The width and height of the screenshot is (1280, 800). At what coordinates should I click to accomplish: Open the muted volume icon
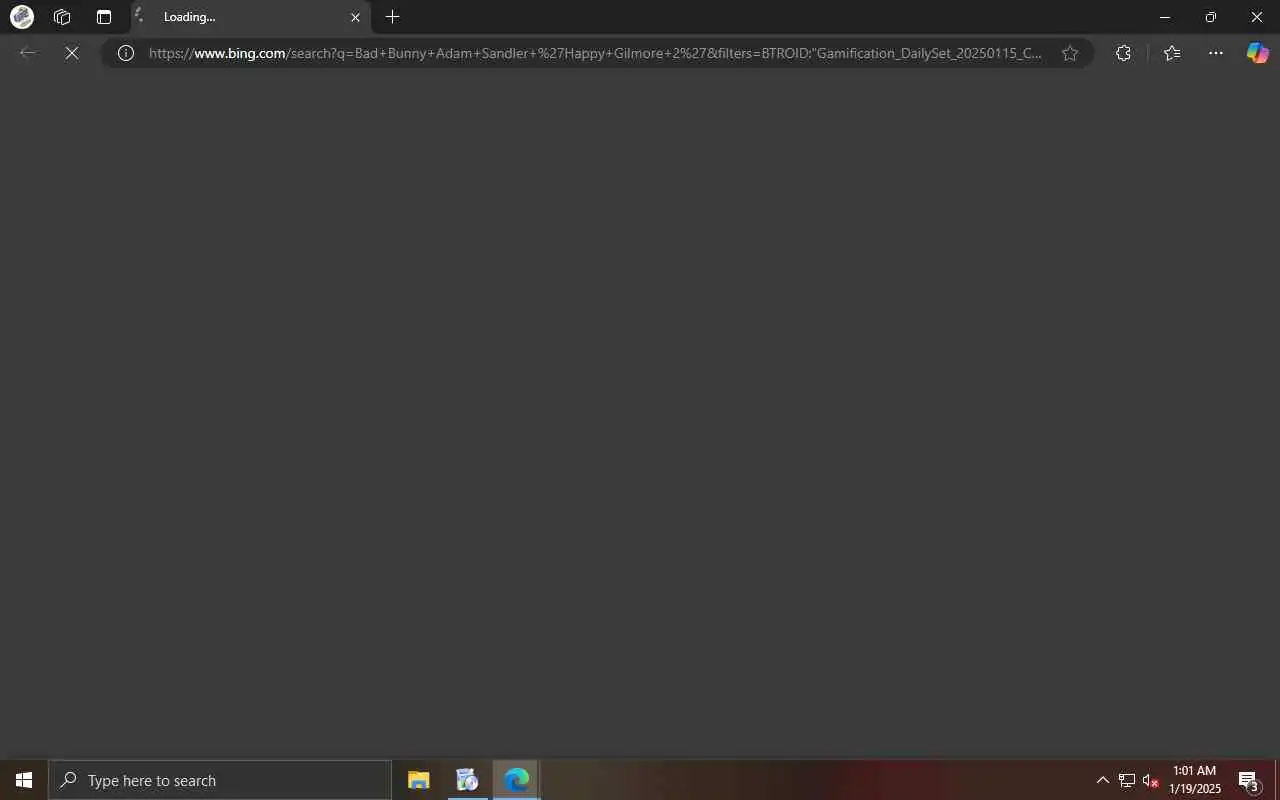pos(1150,780)
